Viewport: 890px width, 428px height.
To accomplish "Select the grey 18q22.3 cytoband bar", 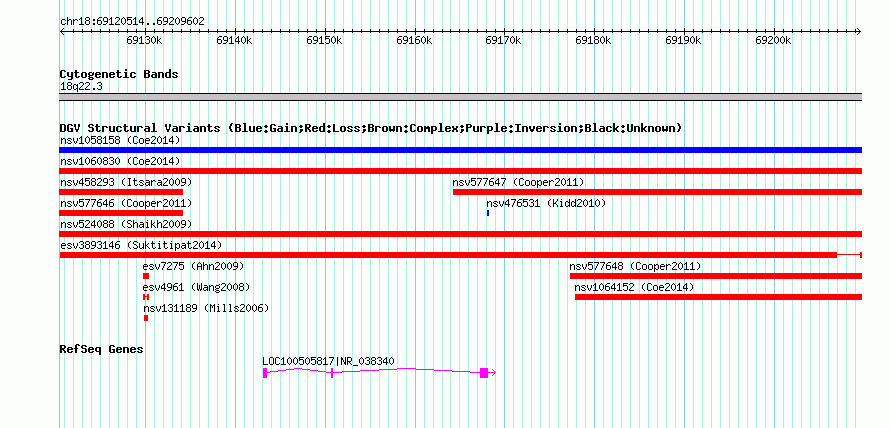I will [460, 97].
